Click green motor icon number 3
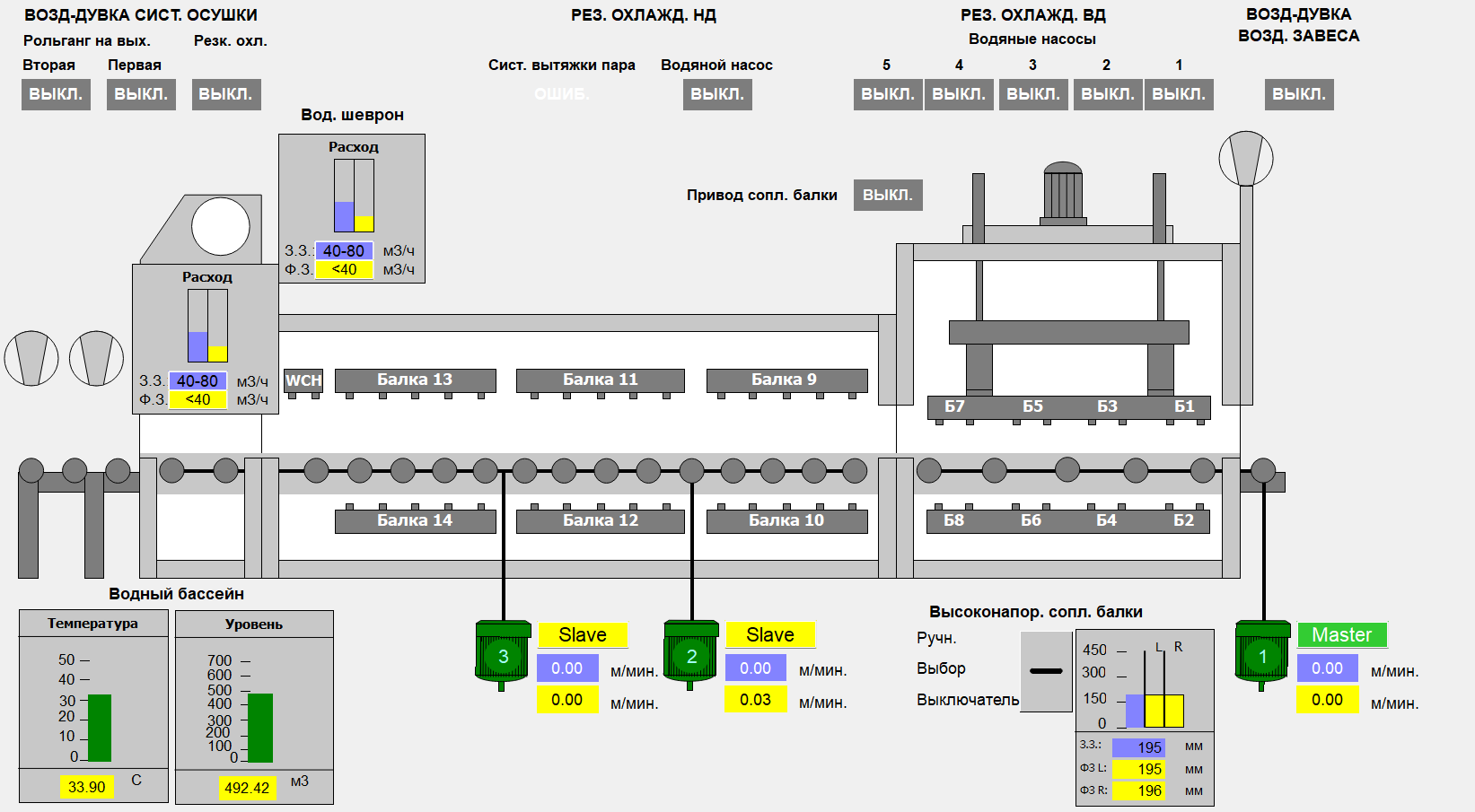Screen dimensions: 1475x812 (503, 655)
